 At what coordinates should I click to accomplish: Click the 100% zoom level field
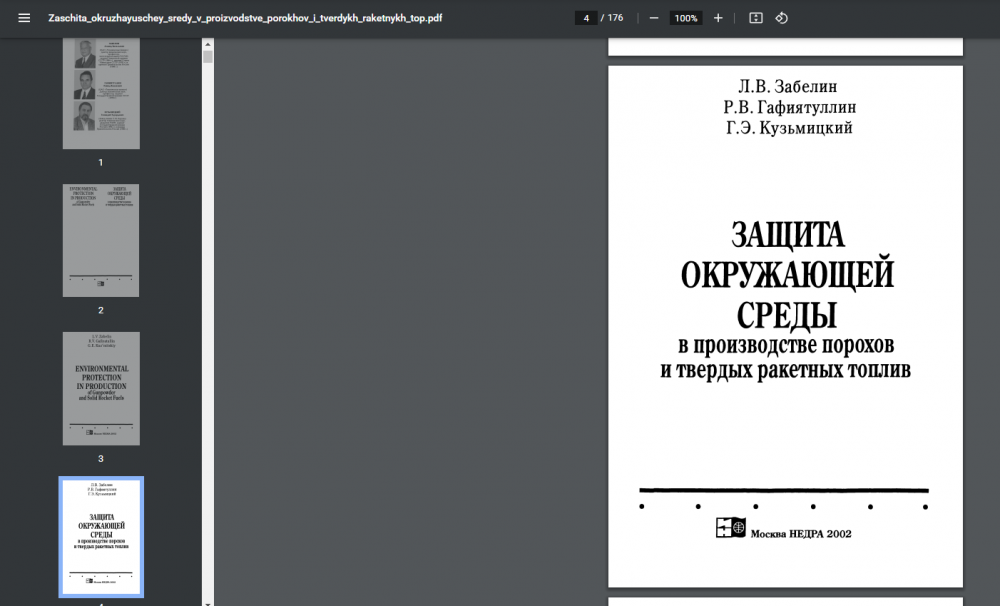pos(685,18)
